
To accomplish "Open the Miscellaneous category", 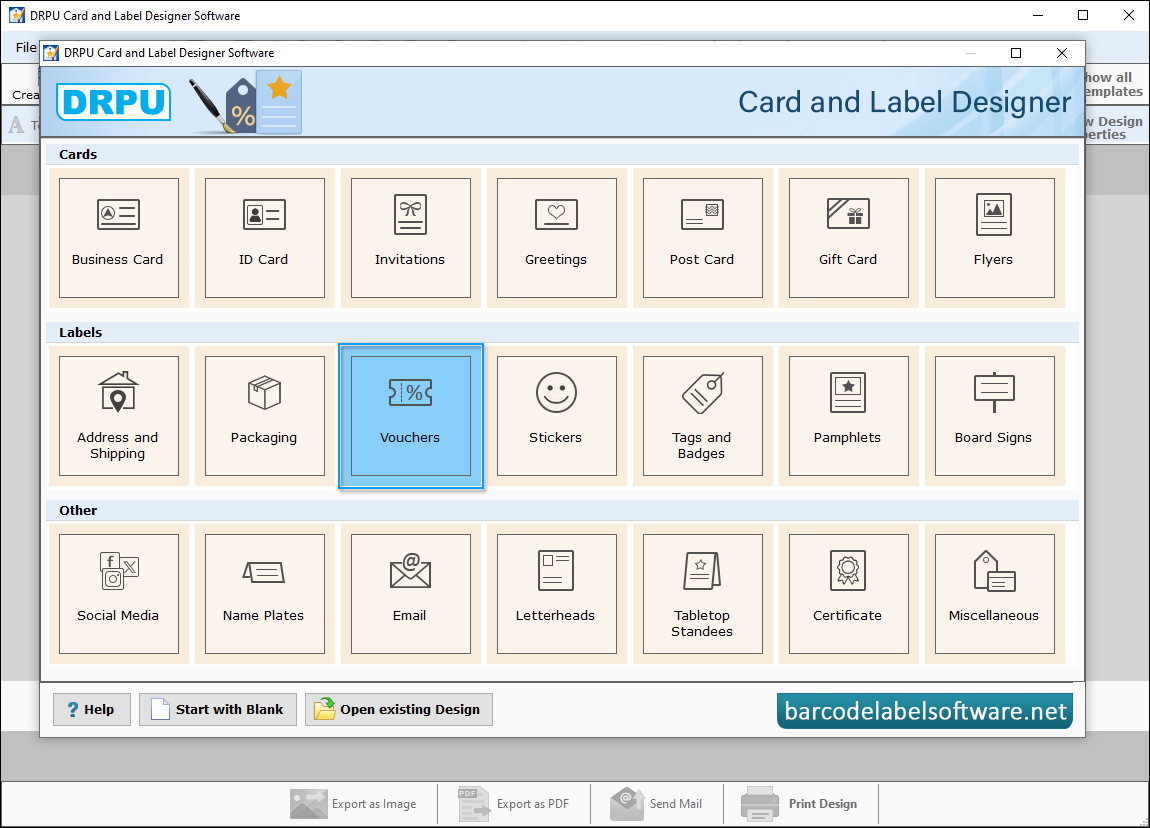I will click(x=995, y=594).
